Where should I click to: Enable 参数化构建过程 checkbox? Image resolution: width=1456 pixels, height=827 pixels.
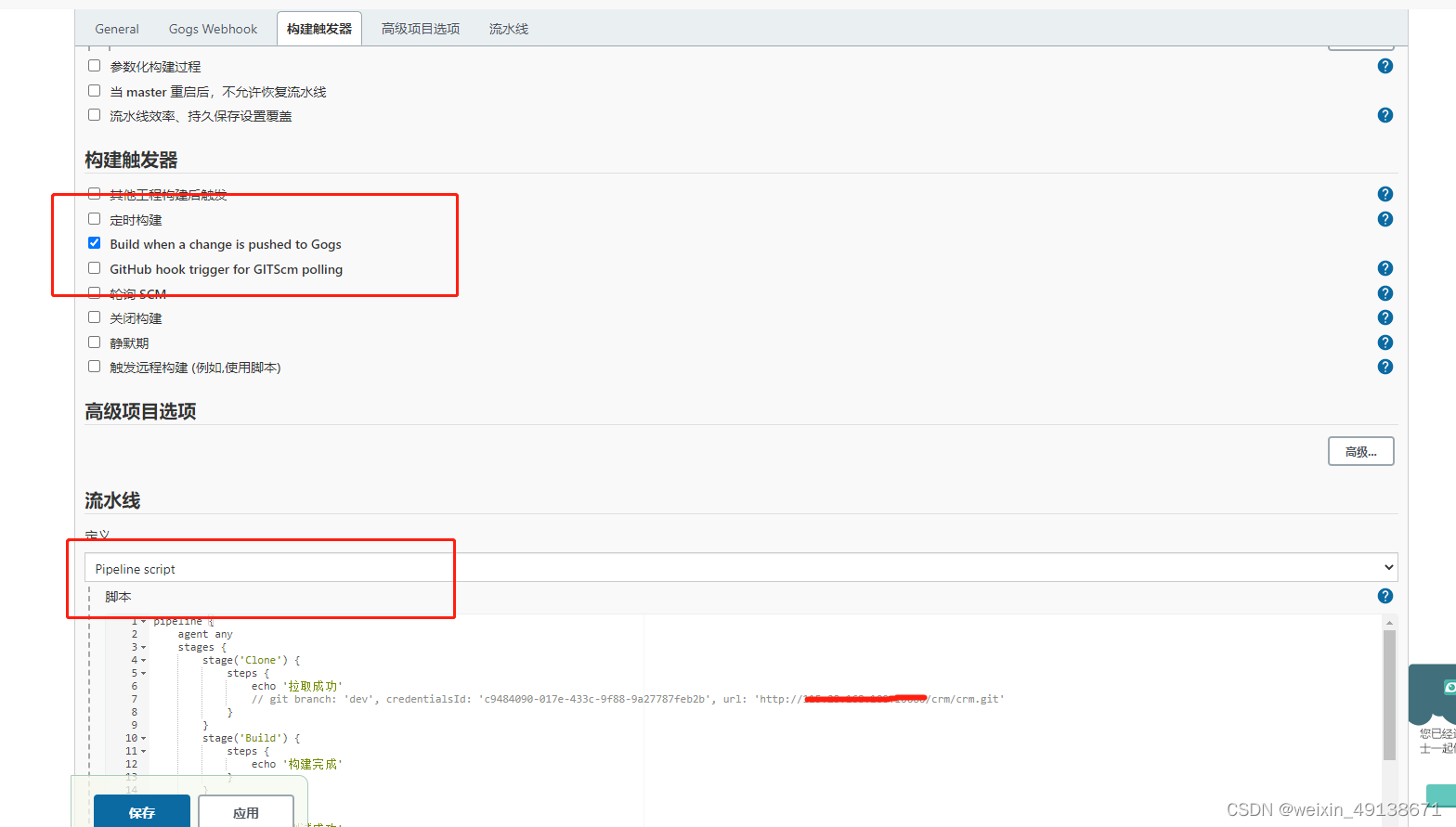point(94,66)
